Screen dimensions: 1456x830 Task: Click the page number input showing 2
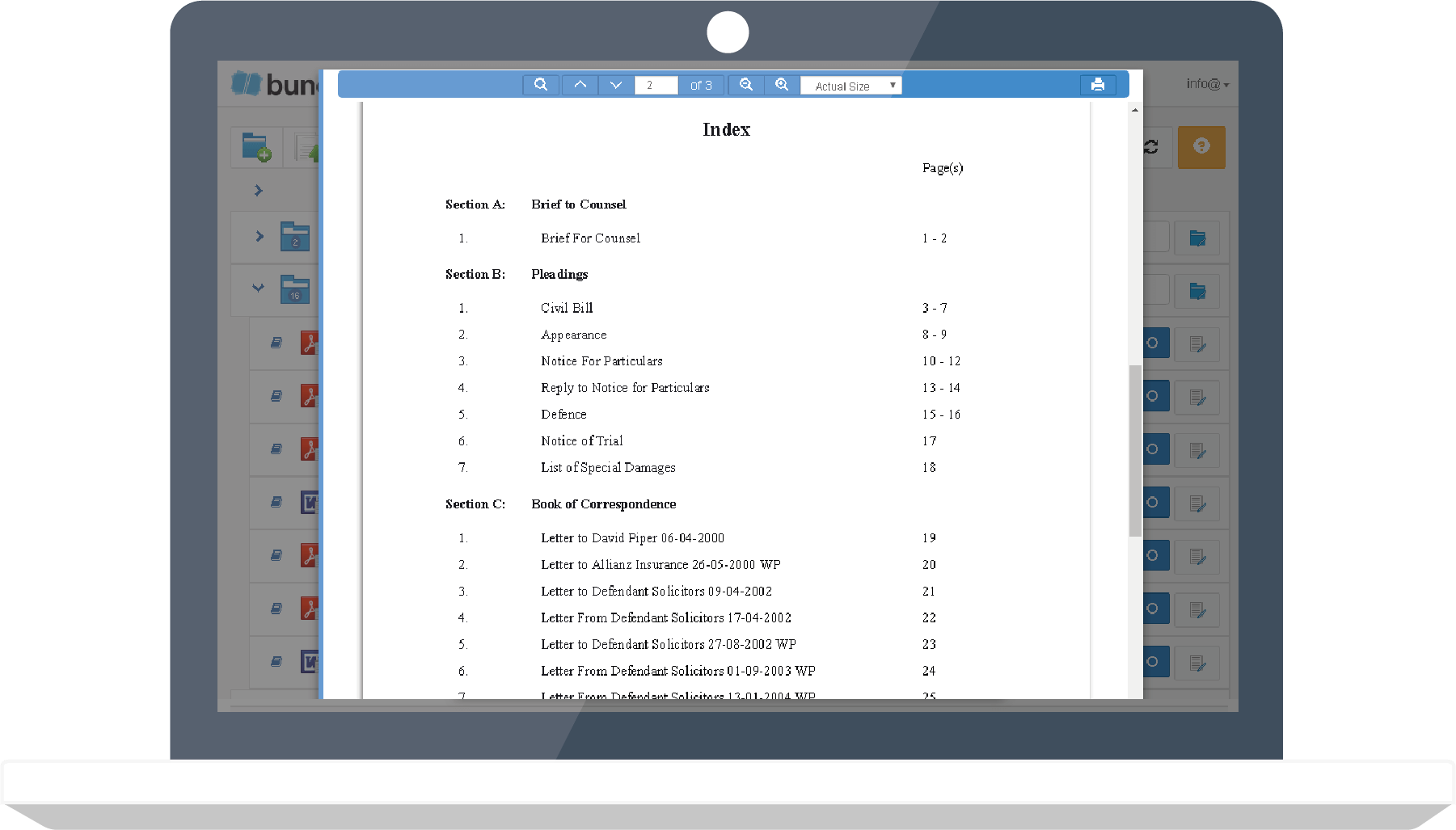(656, 84)
